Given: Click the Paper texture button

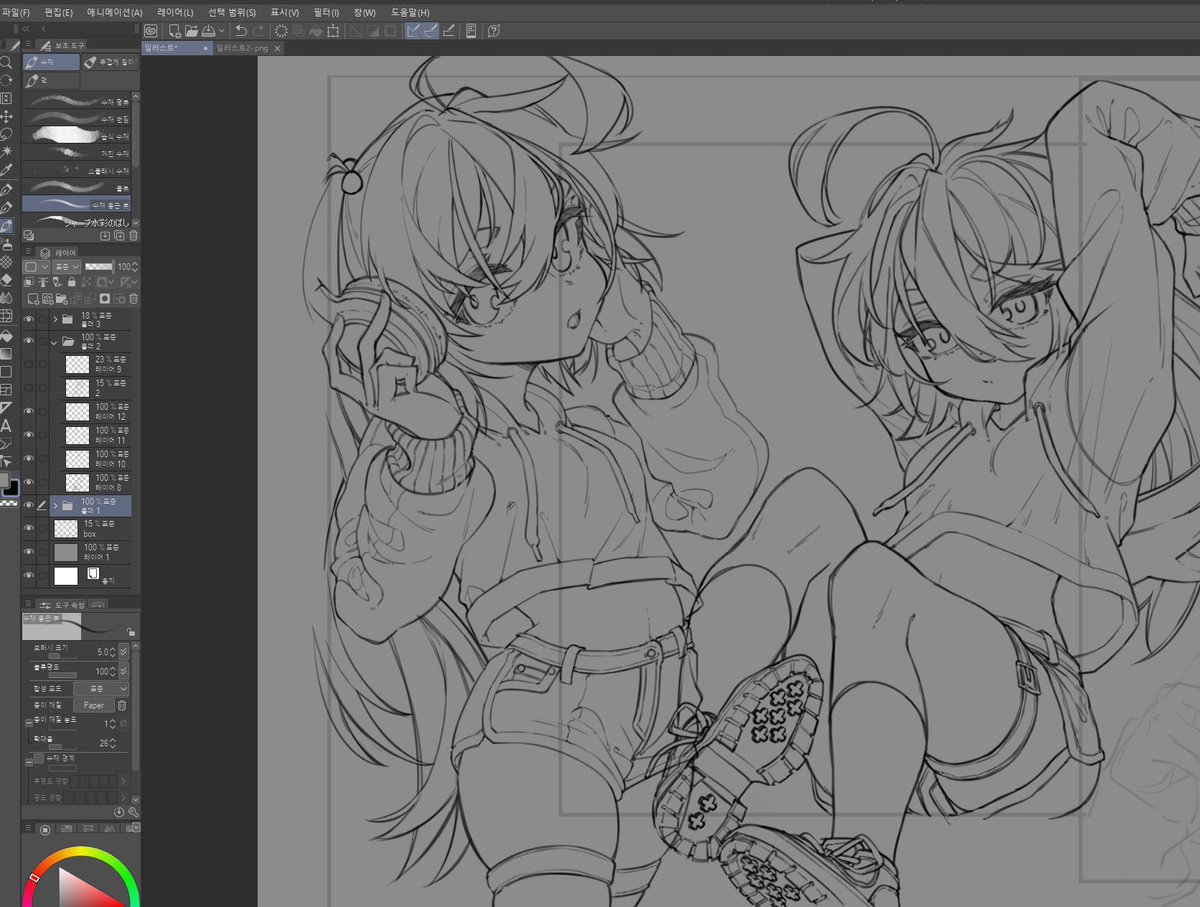Looking at the screenshot, I should pos(94,705).
